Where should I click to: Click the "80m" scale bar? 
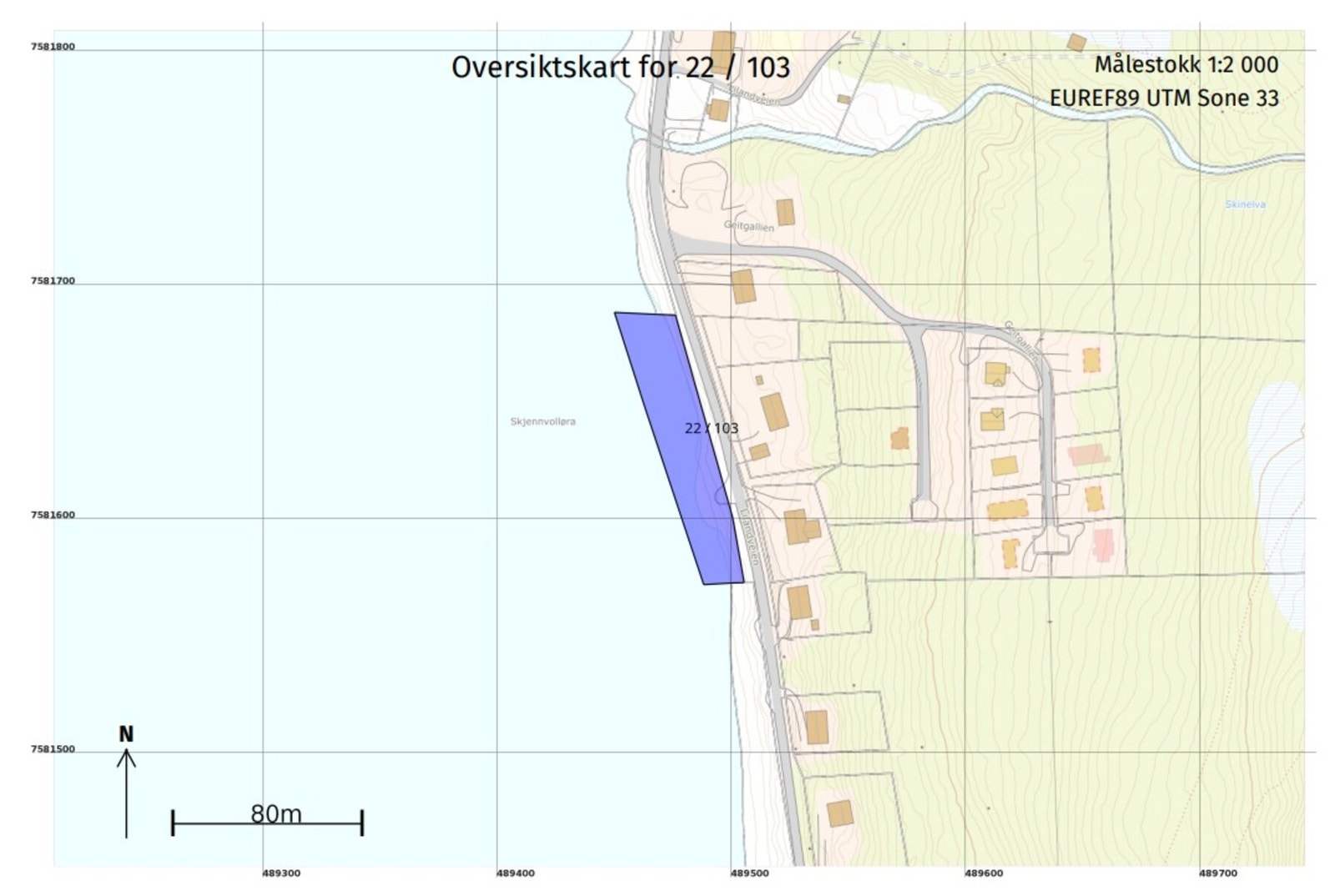click(267, 821)
